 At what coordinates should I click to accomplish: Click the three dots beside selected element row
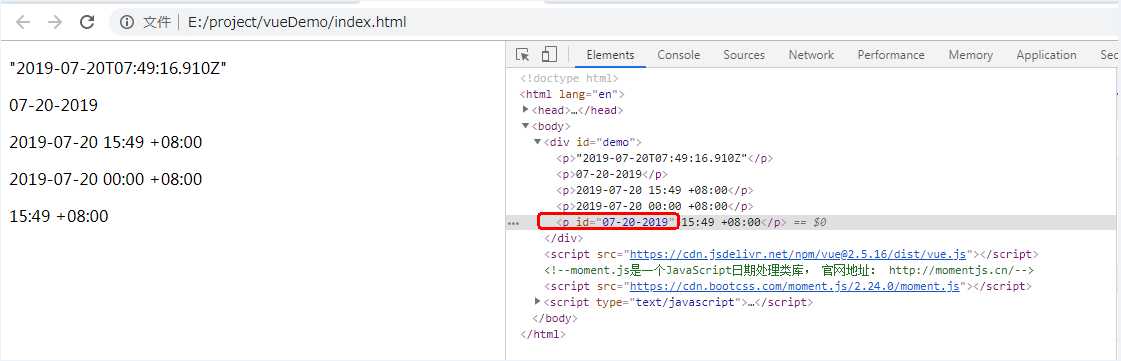[513, 223]
